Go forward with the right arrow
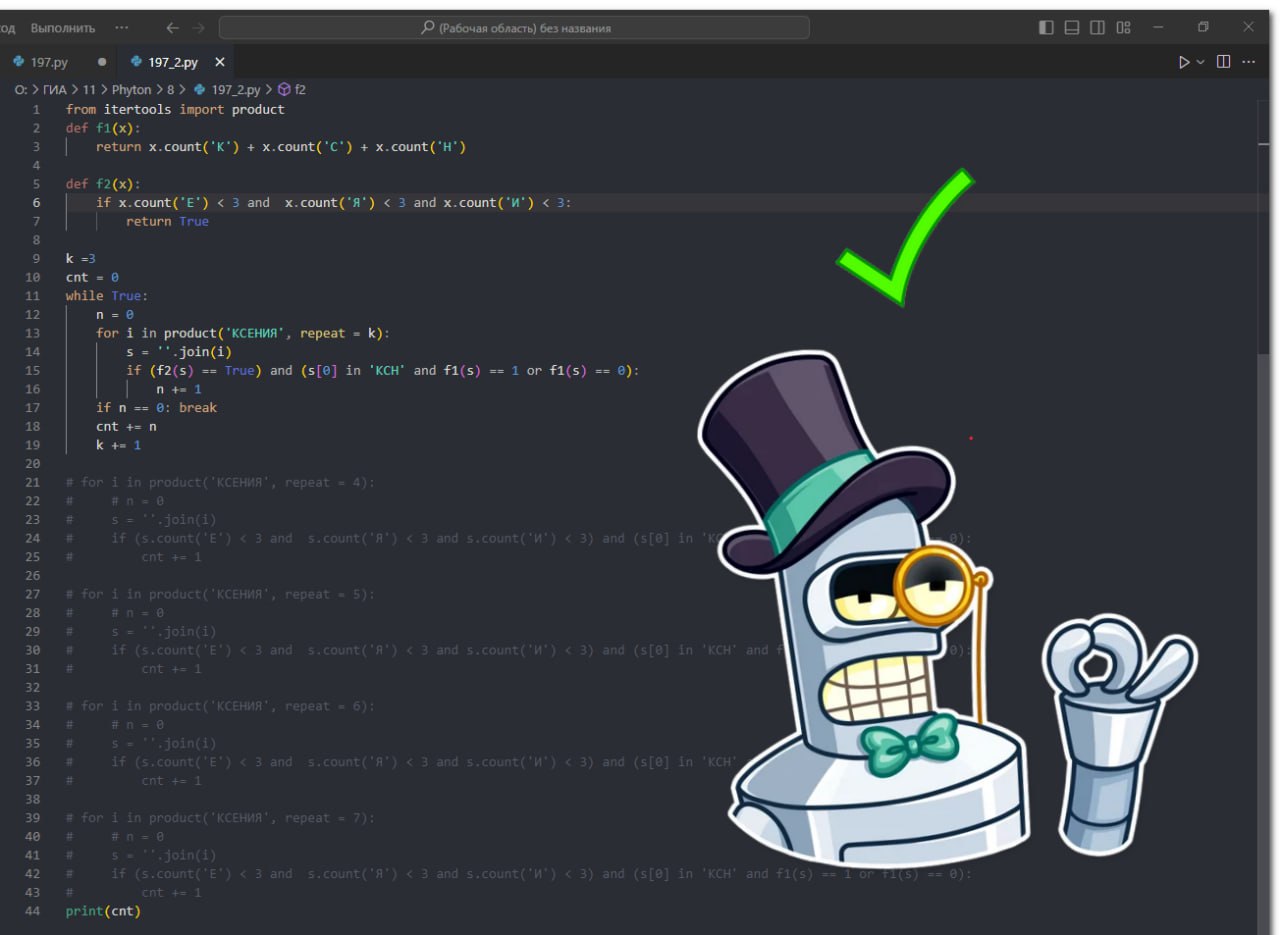The image size is (1280, 935). tap(197, 28)
